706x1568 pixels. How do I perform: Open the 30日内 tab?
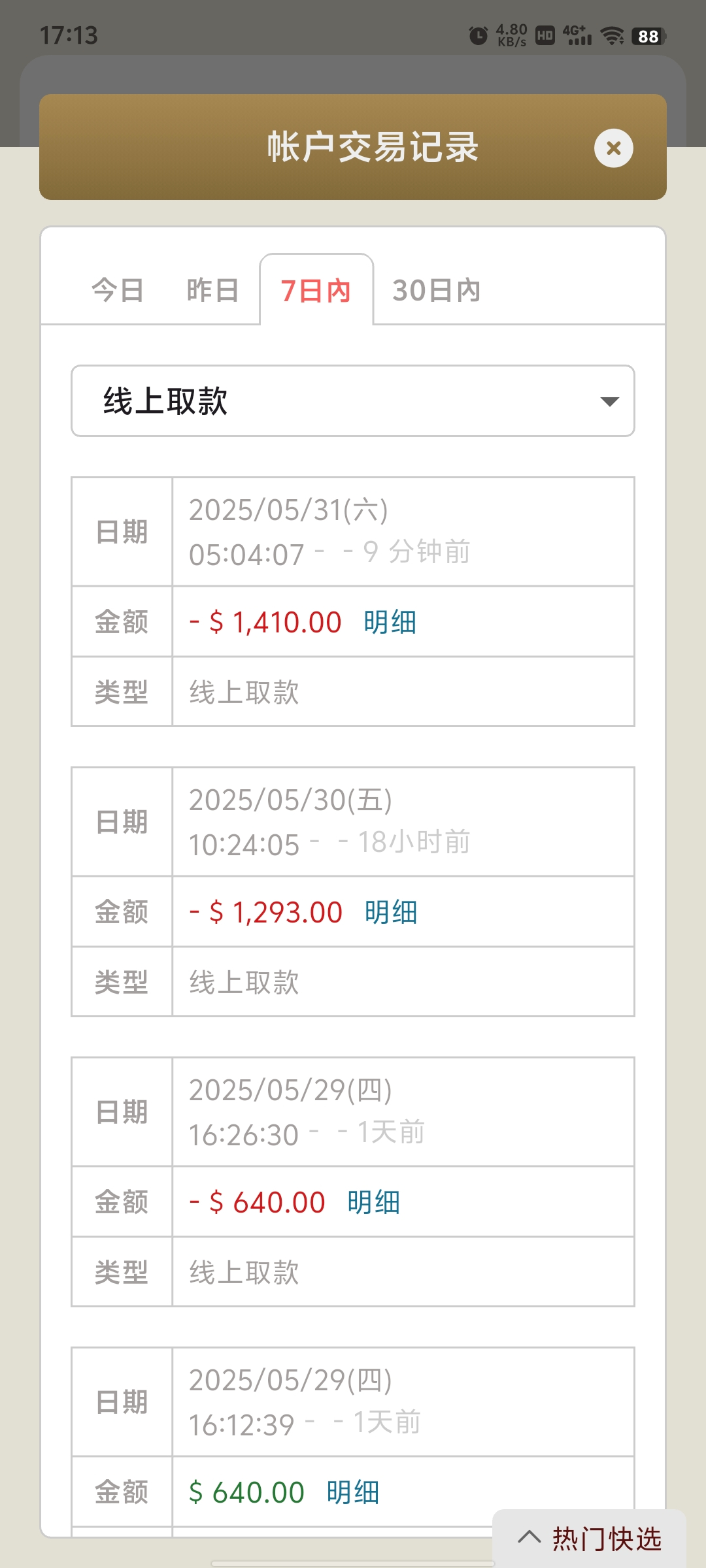[437, 290]
